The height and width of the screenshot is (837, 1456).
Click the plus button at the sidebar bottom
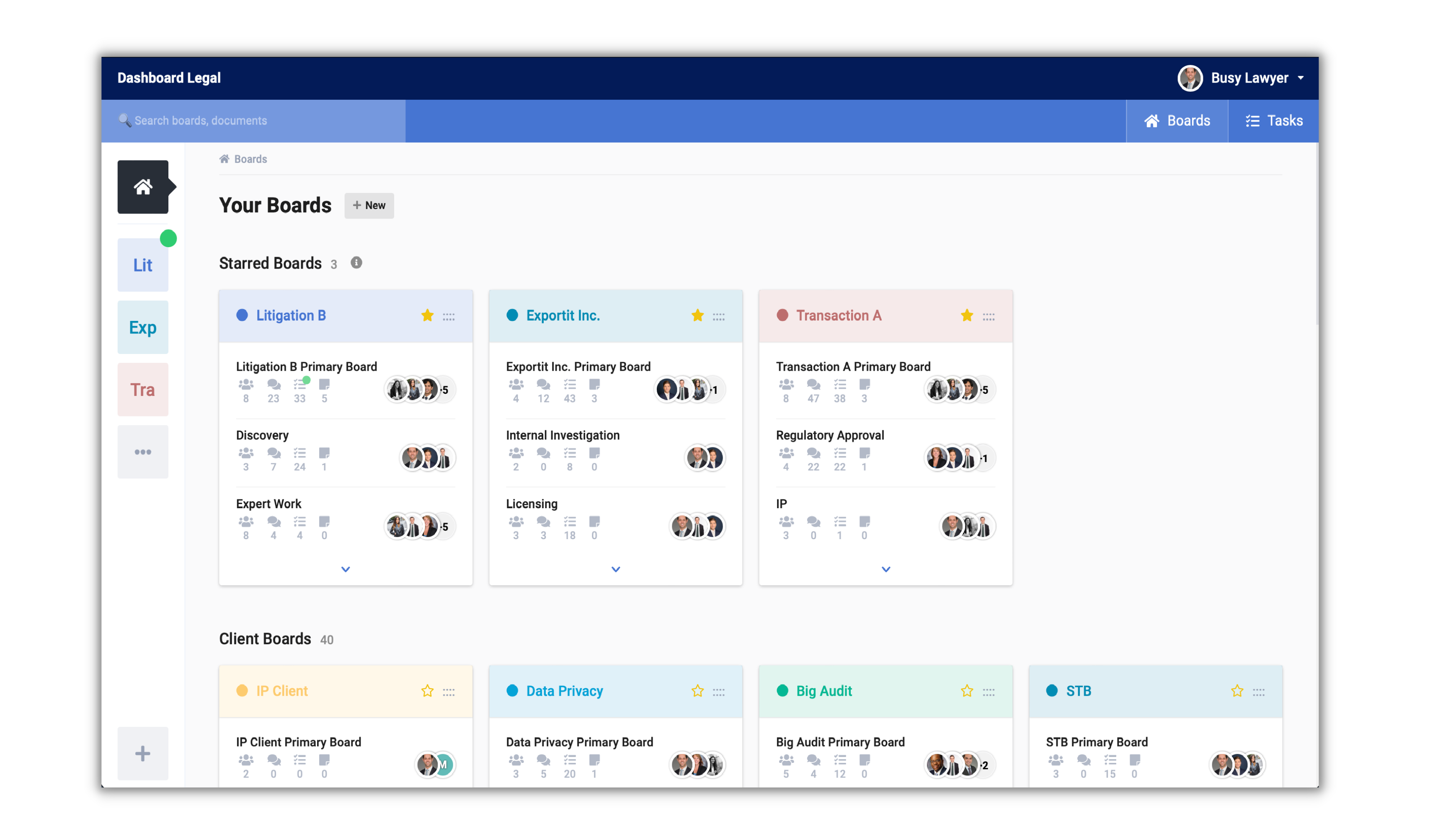point(142,753)
